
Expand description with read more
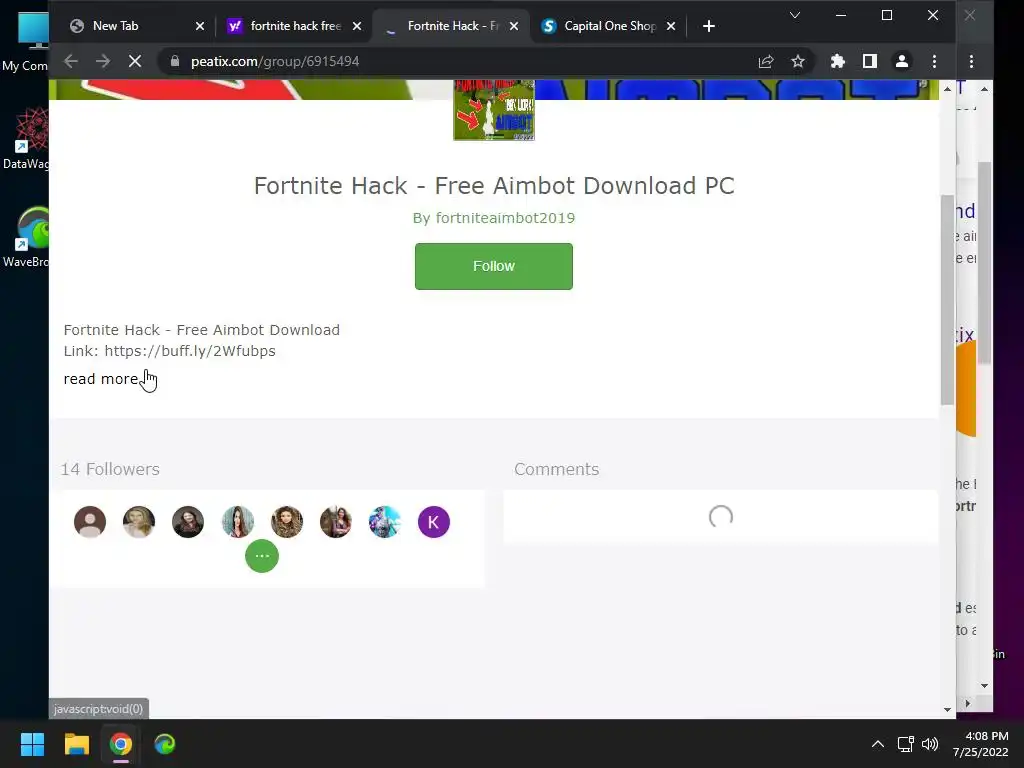tap(101, 379)
